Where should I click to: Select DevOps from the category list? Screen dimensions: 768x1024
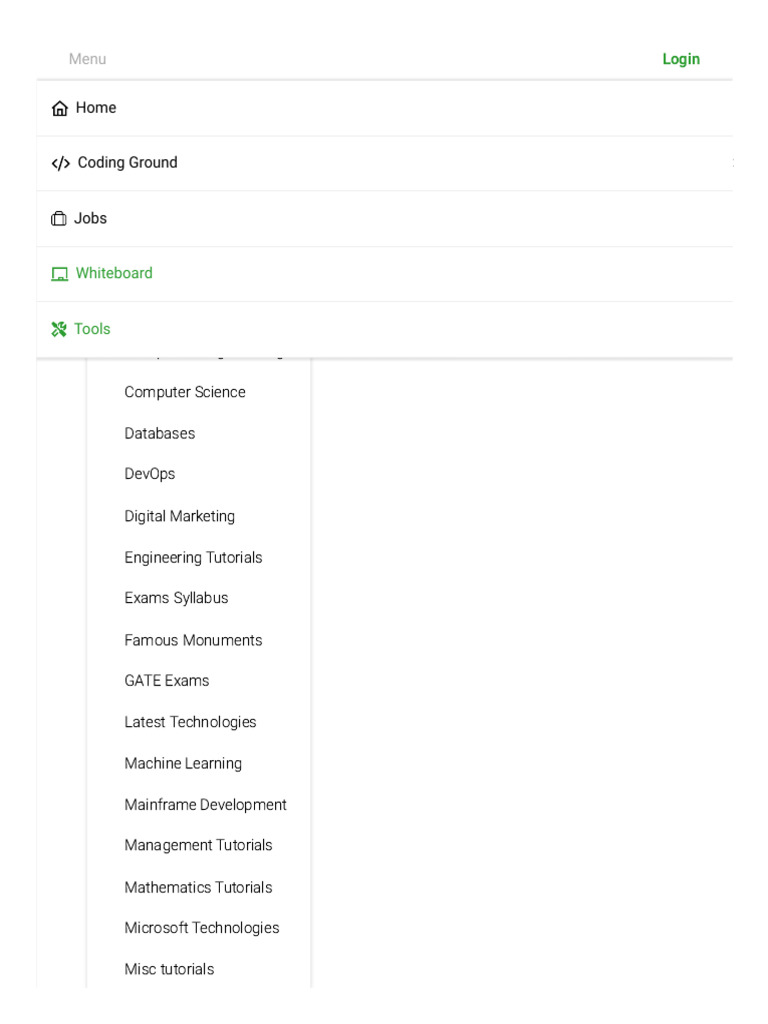149,474
